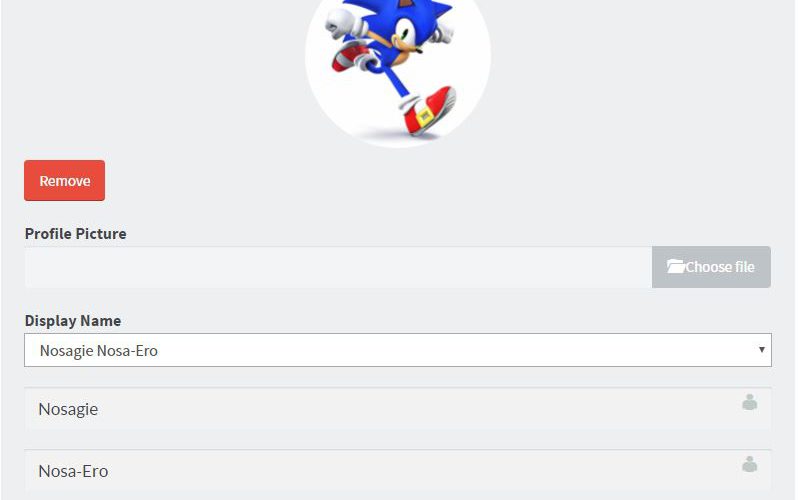Click the user icon in Nosagie field
Screen dimensions: 798x500
(x=749, y=402)
